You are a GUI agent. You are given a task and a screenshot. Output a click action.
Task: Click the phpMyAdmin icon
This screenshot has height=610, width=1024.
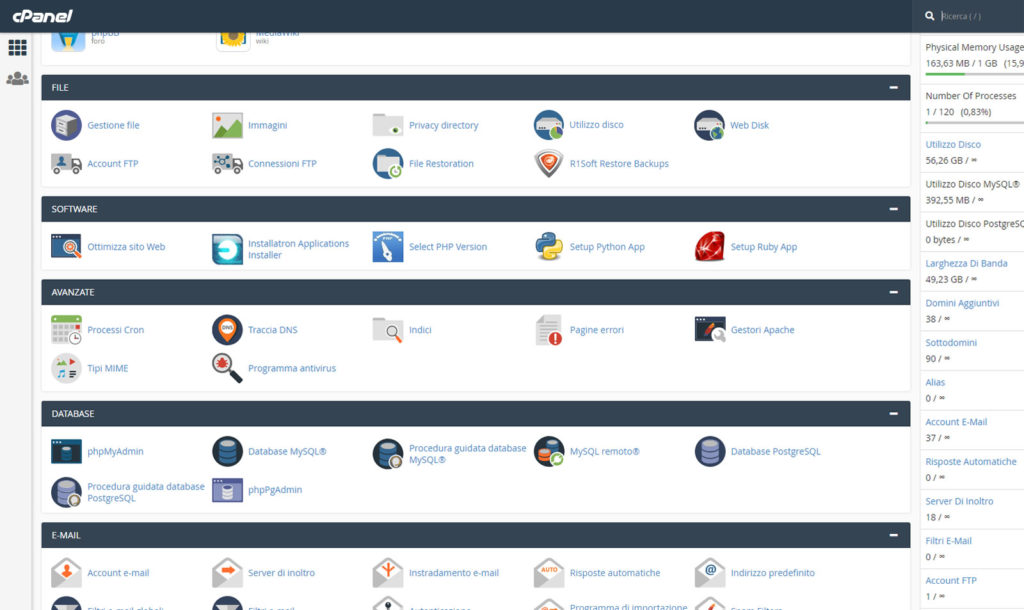coord(66,451)
